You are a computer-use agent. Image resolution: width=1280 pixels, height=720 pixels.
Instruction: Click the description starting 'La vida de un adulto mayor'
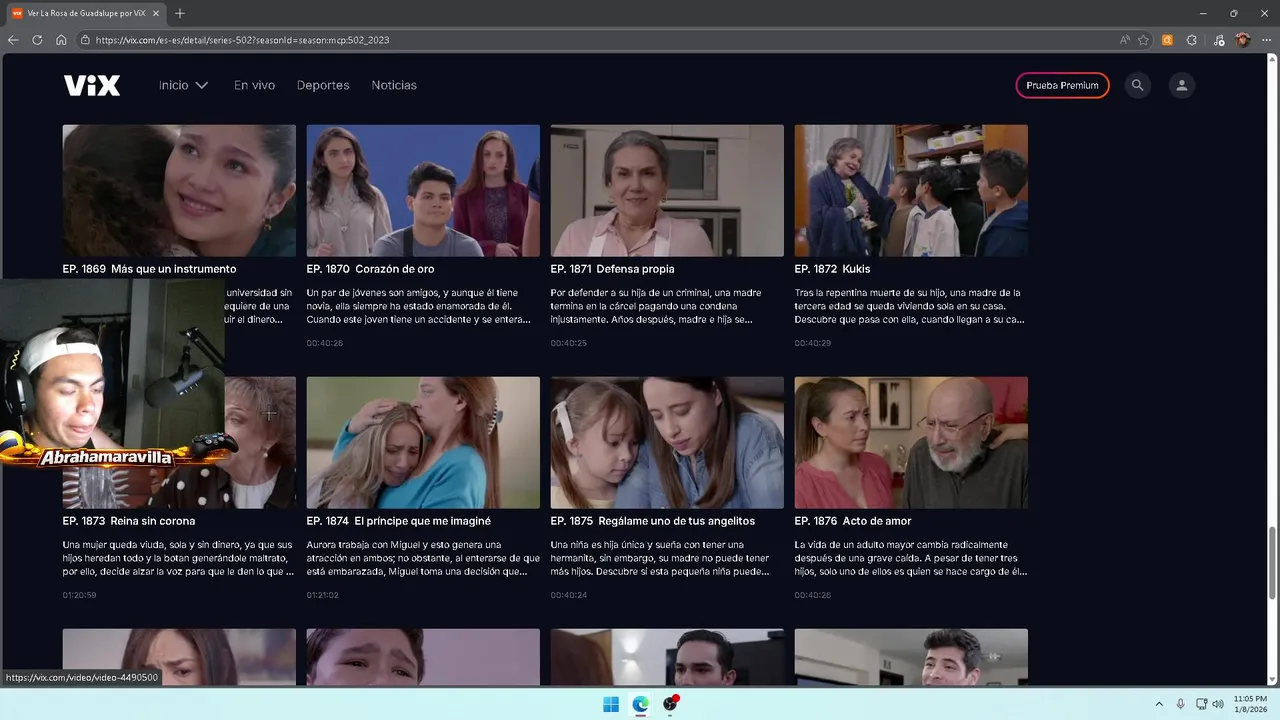[911, 558]
